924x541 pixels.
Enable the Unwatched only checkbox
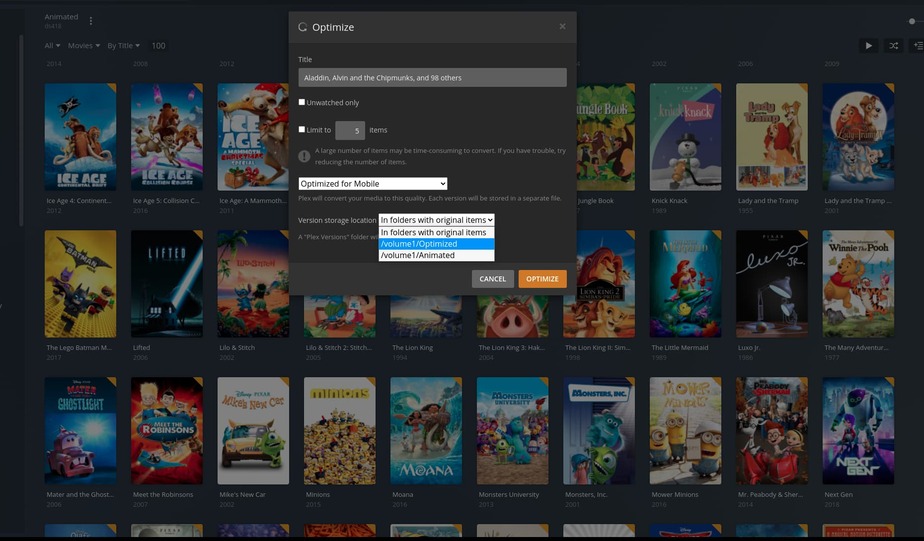point(302,102)
